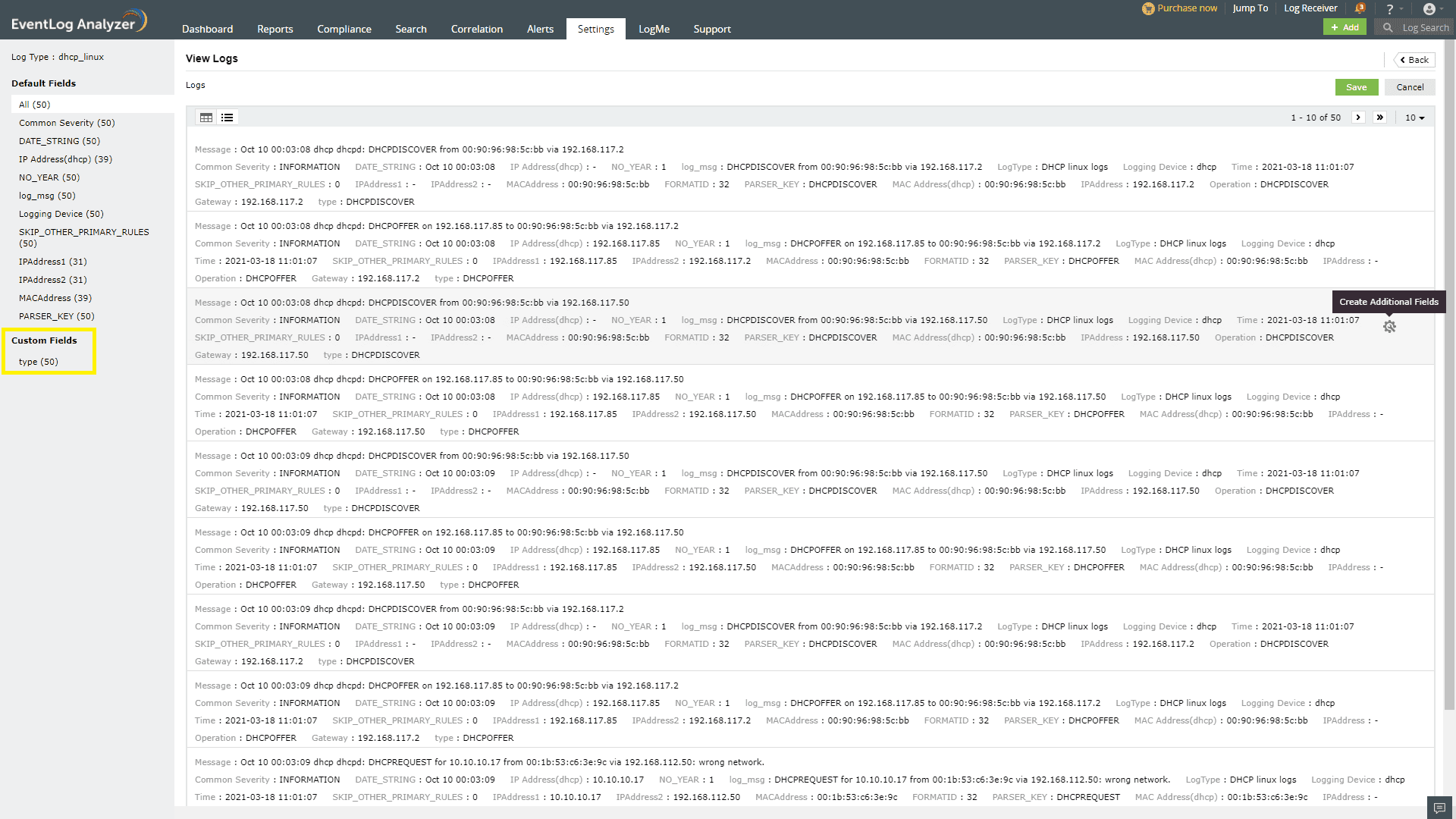Switch to list view of logs
This screenshot has height=819, width=1456.
[x=227, y=118]
